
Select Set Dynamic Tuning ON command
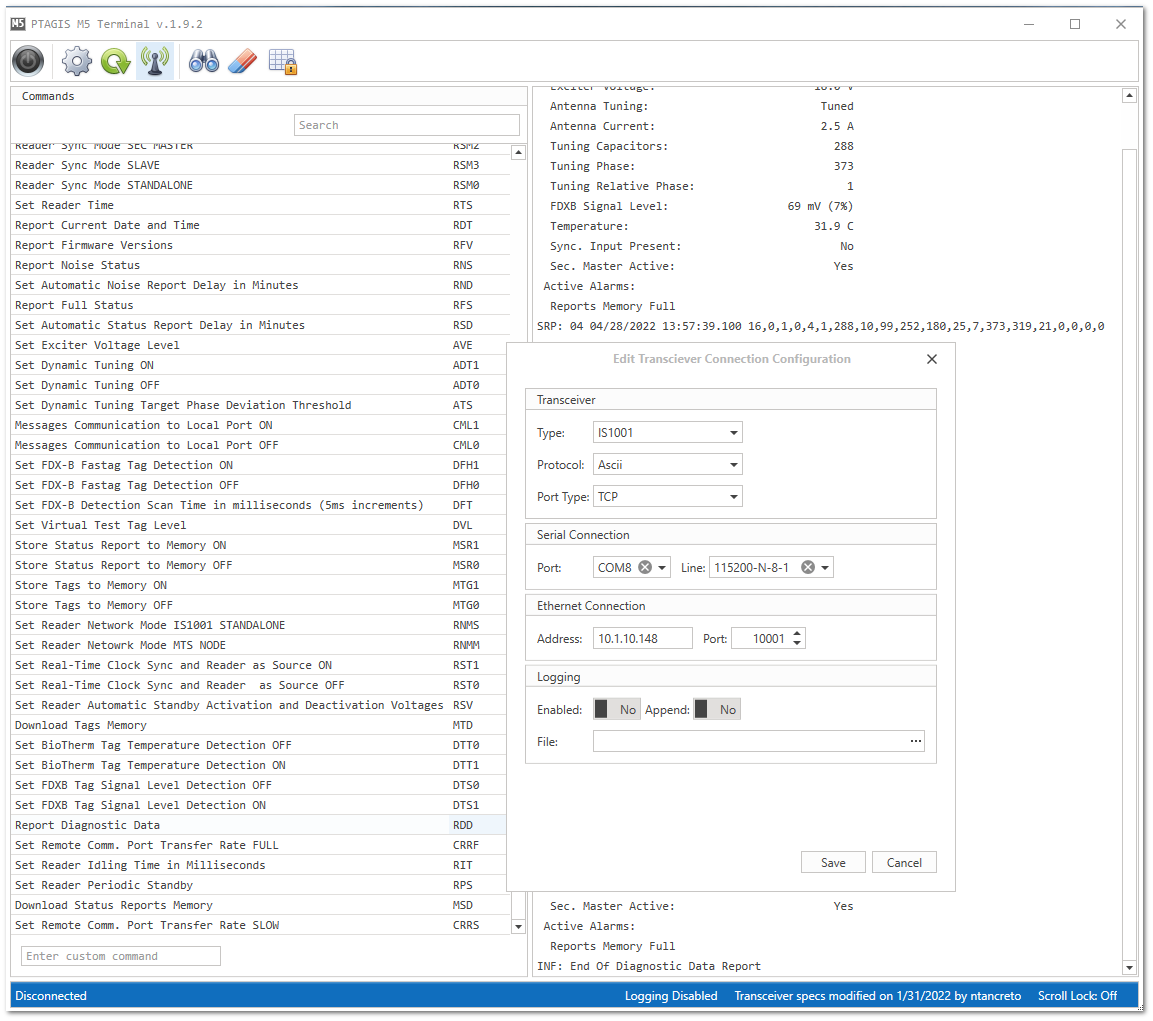259,366
